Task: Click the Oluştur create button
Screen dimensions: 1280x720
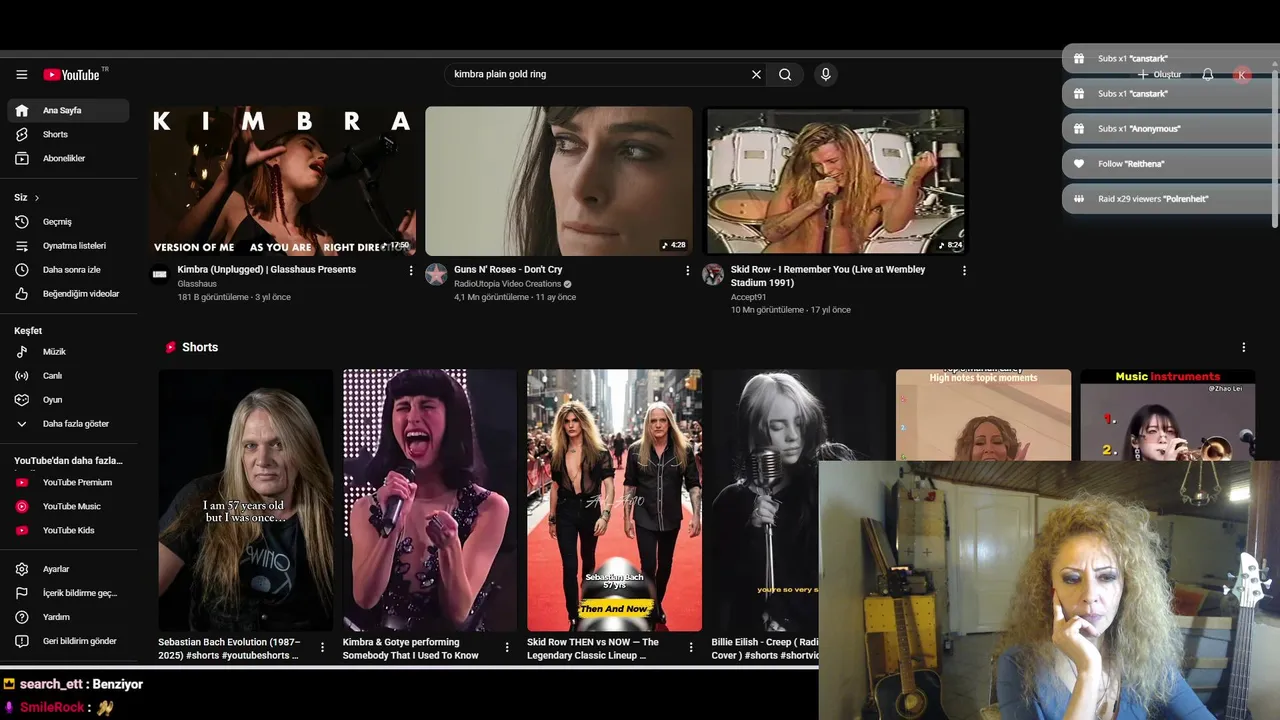Action: coord(1159,75)
